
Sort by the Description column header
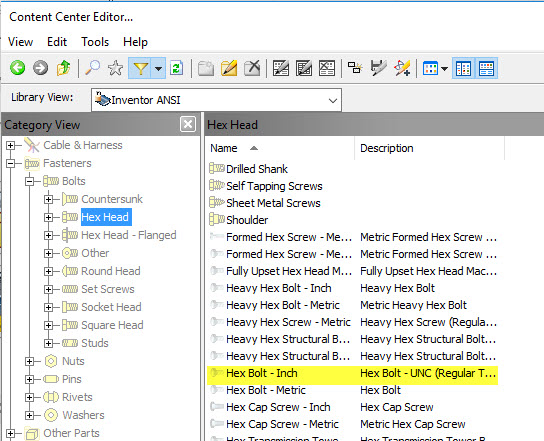pos(430,148)
